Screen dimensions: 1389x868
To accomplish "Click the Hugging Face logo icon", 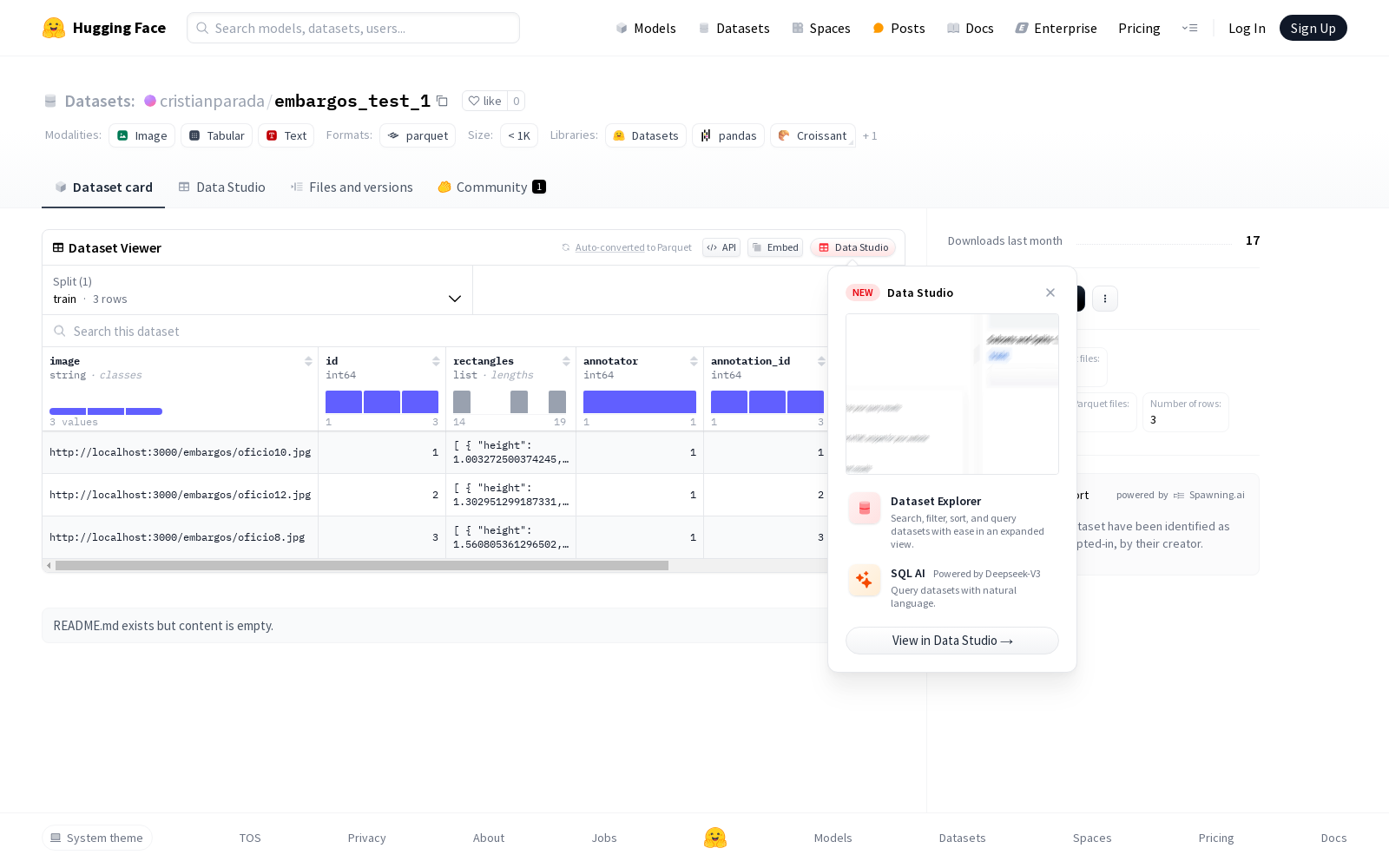I will (x=54, y=28).
